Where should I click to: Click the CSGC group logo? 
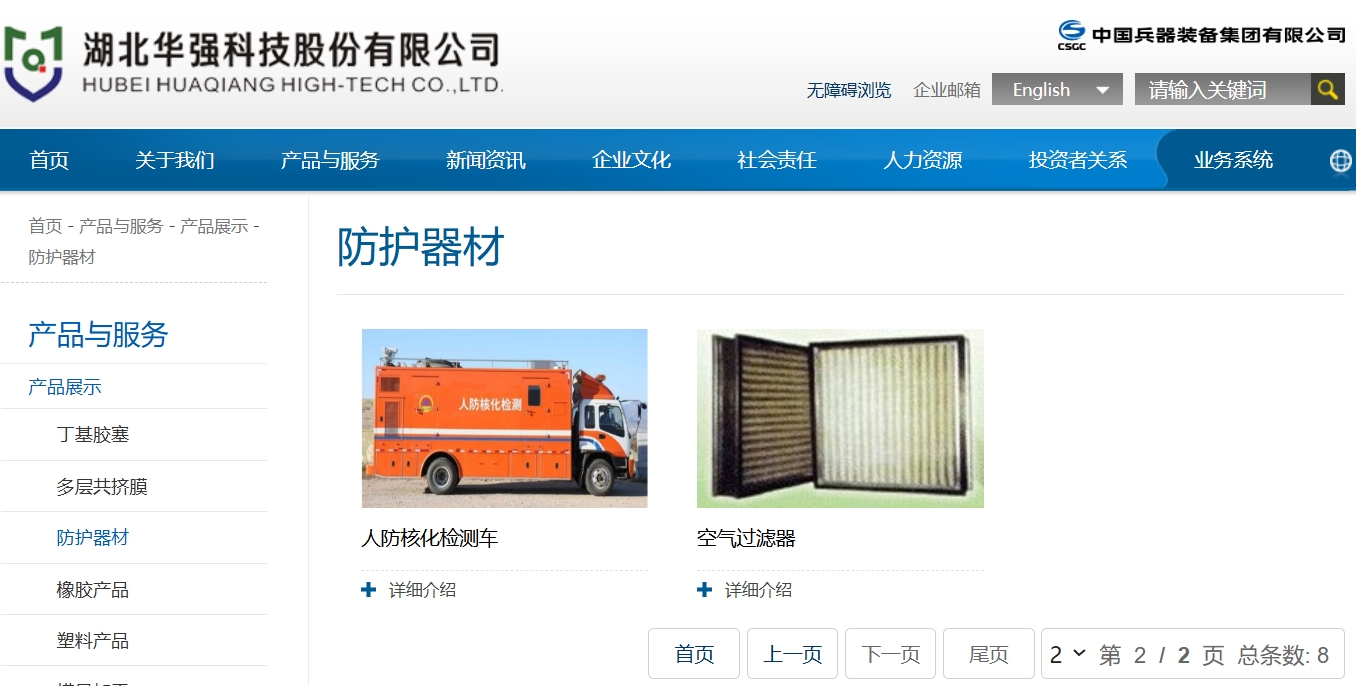click(1072, 35)
